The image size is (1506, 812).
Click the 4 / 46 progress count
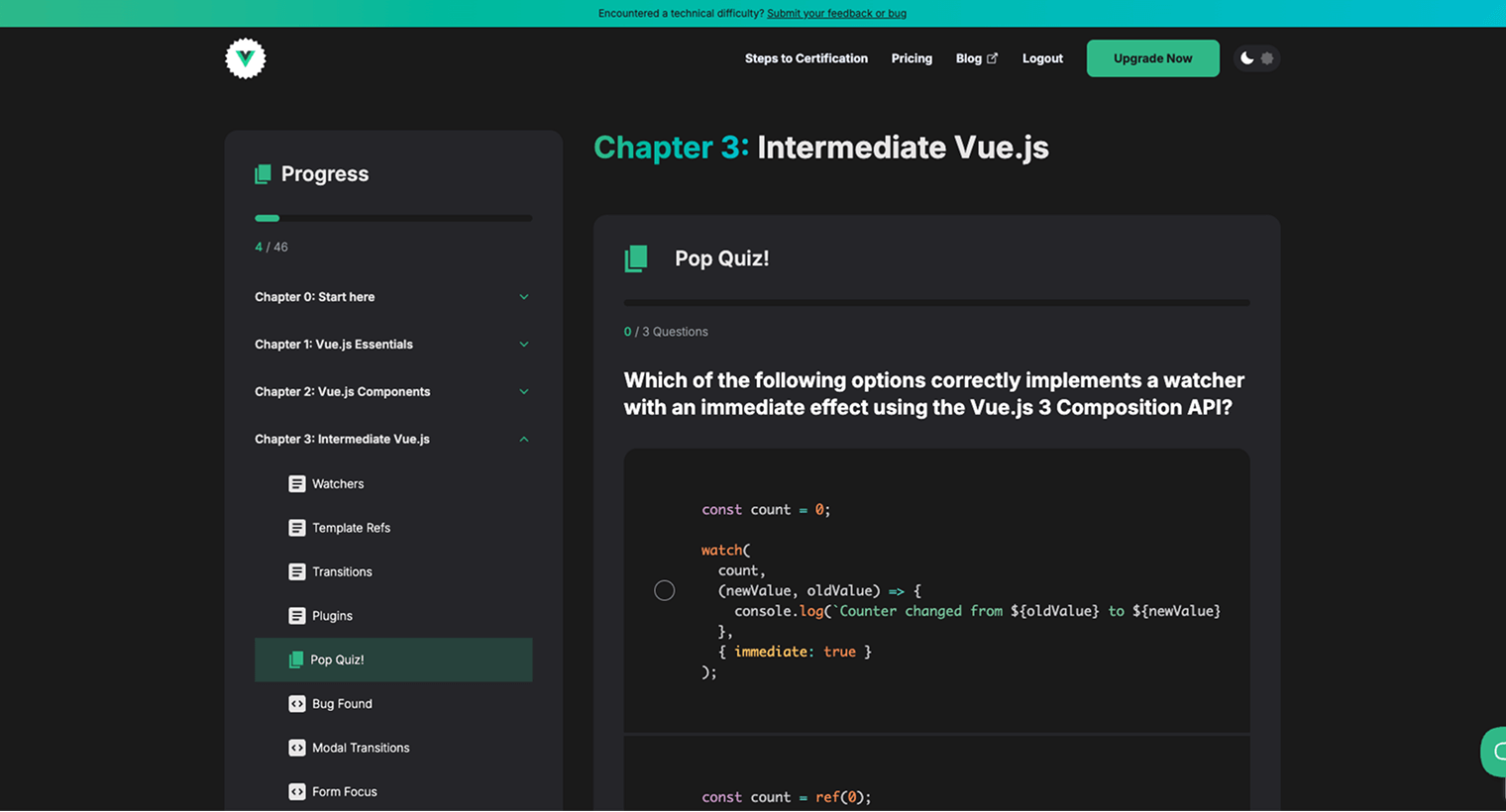tap(271, 248)
